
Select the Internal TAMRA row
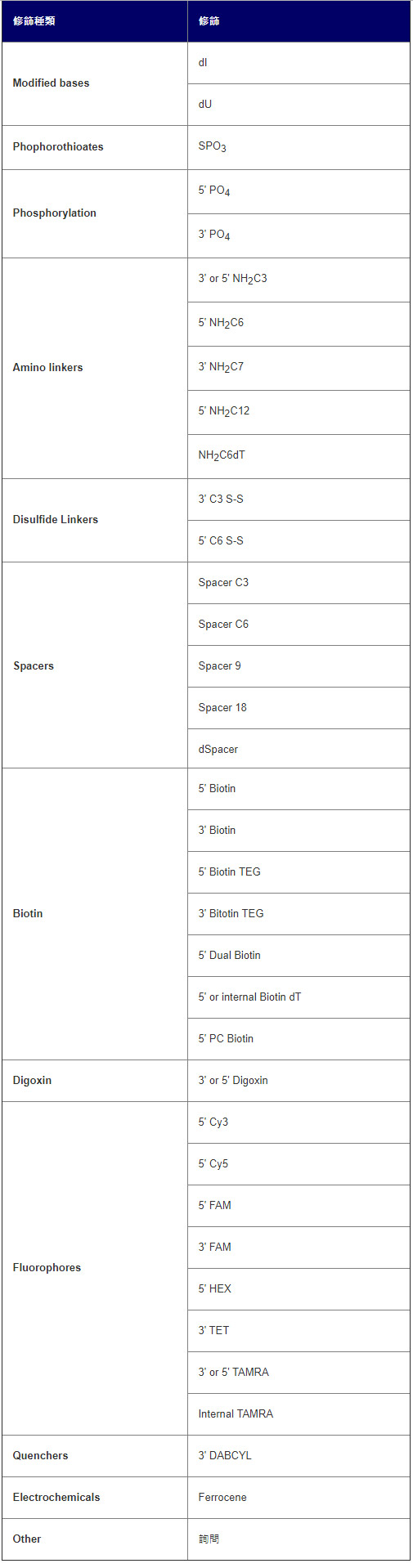pos(299,1414)
